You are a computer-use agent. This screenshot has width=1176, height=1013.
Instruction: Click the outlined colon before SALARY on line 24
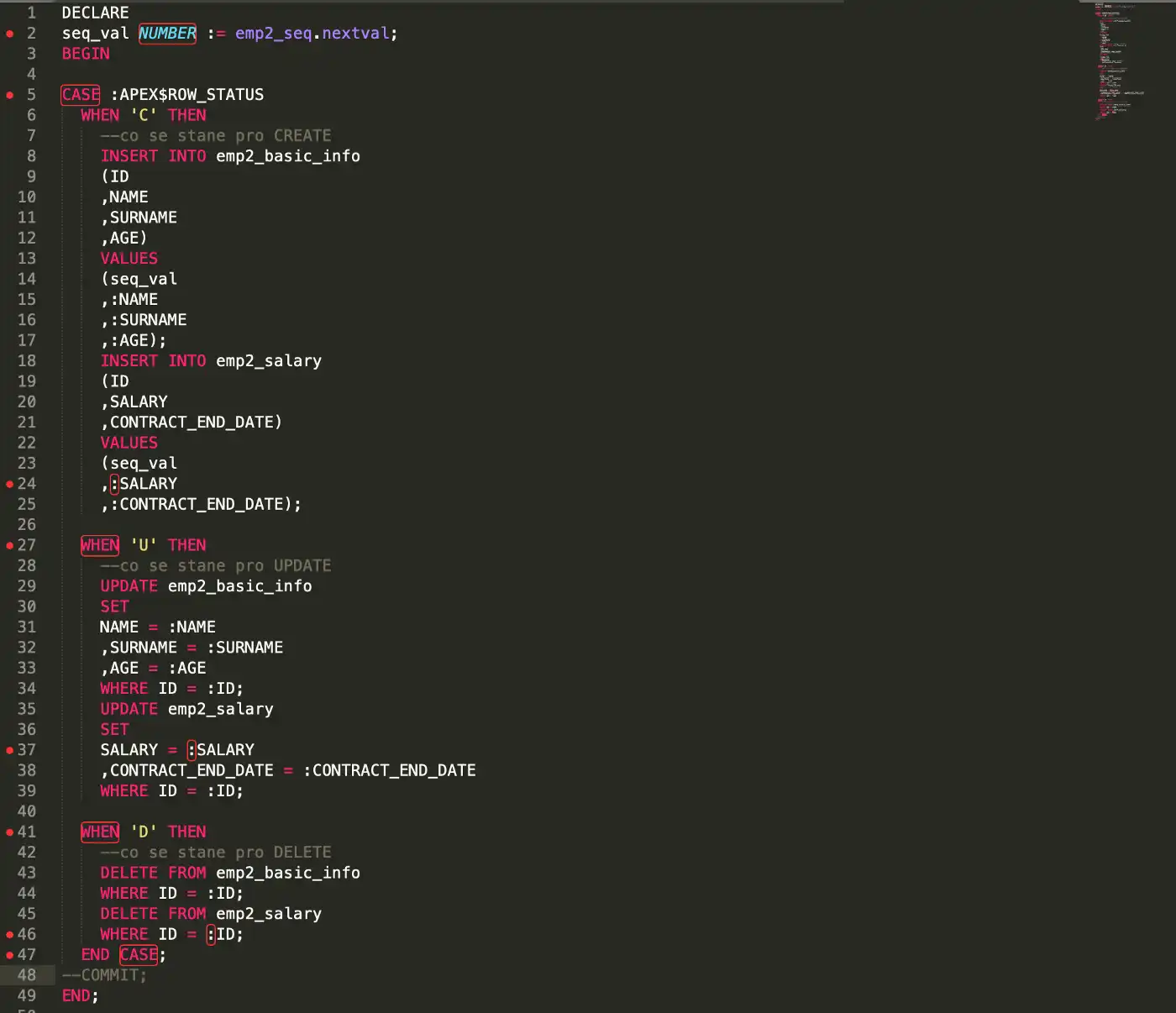click(114, 484)
